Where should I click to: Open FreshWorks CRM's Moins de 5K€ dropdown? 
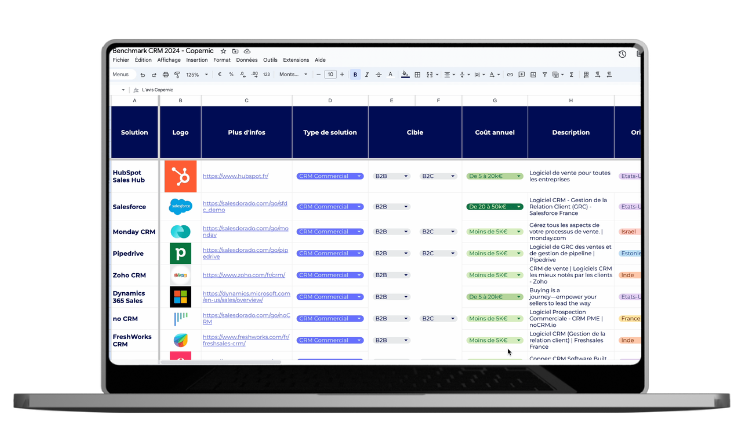495,340
